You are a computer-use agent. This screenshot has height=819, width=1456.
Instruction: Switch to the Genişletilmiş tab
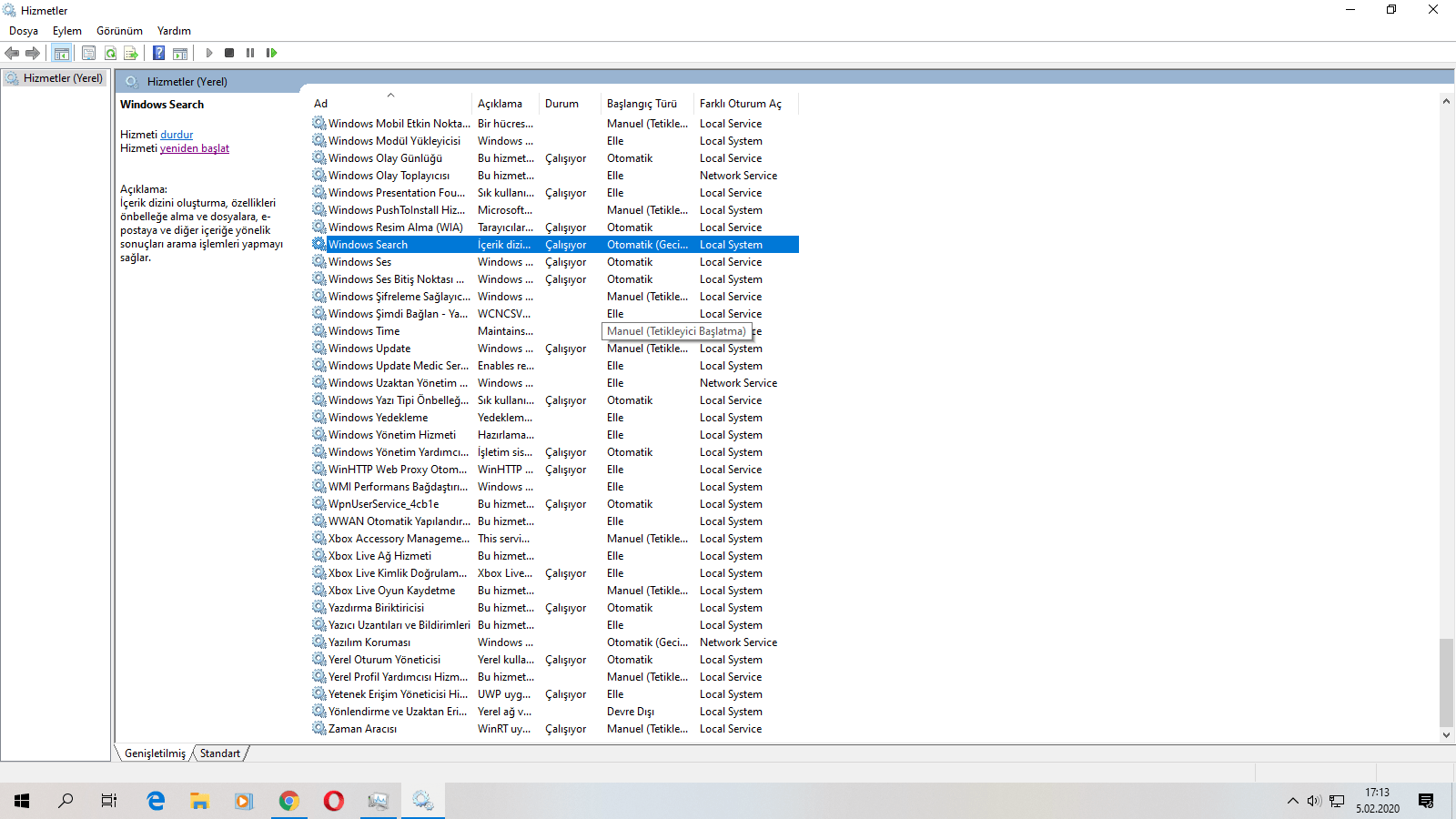tap(155, 753)
